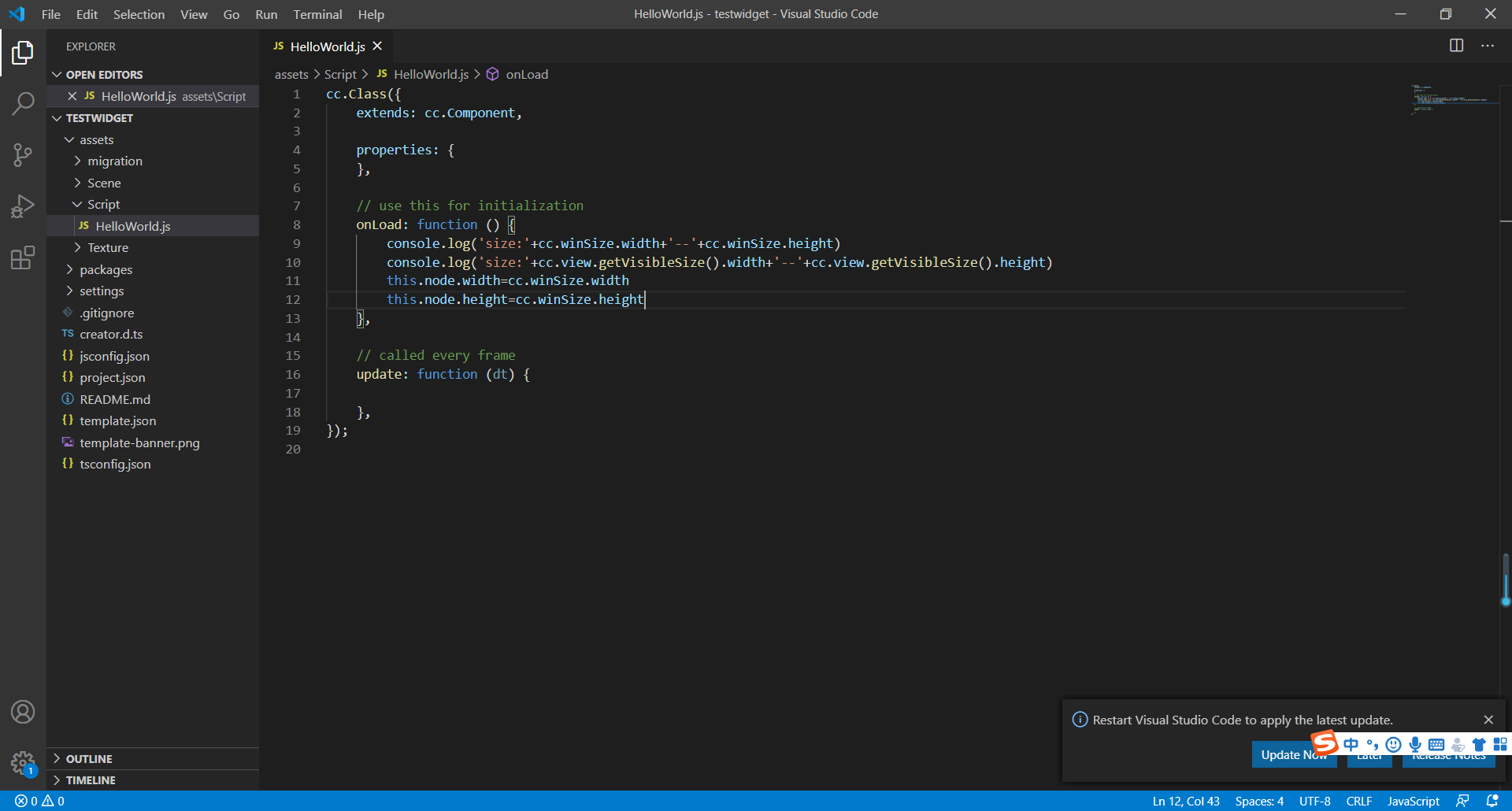Collapse the Script folder

pyautogui.click(x=103, y=205)
